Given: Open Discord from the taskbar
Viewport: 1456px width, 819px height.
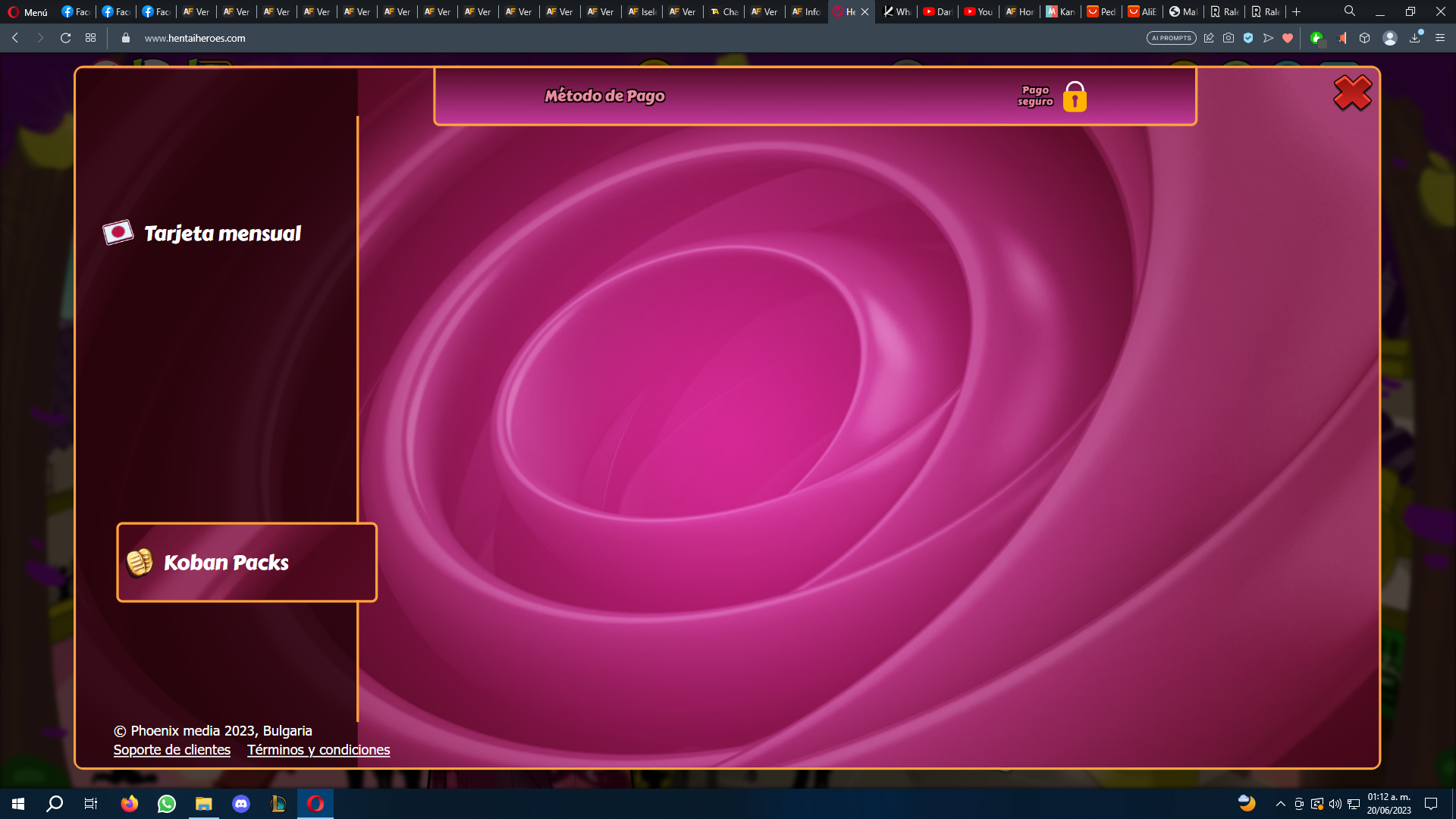Looking at the screenshot, I should coord(241,804).
